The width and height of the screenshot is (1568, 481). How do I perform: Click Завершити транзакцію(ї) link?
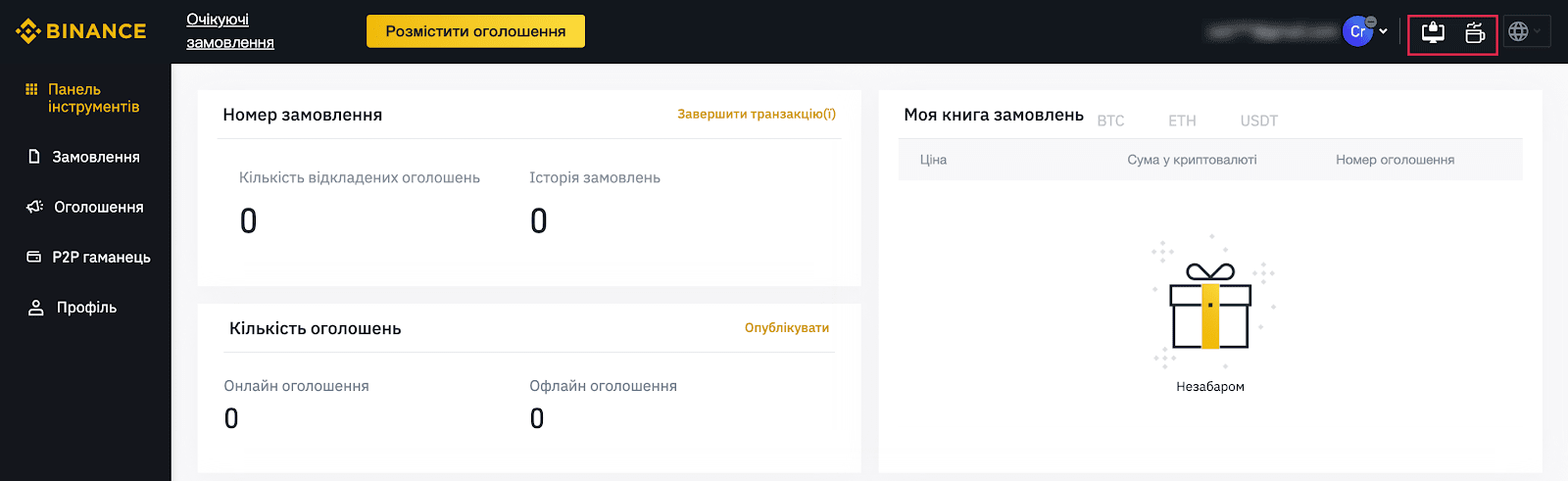point(757,114)
